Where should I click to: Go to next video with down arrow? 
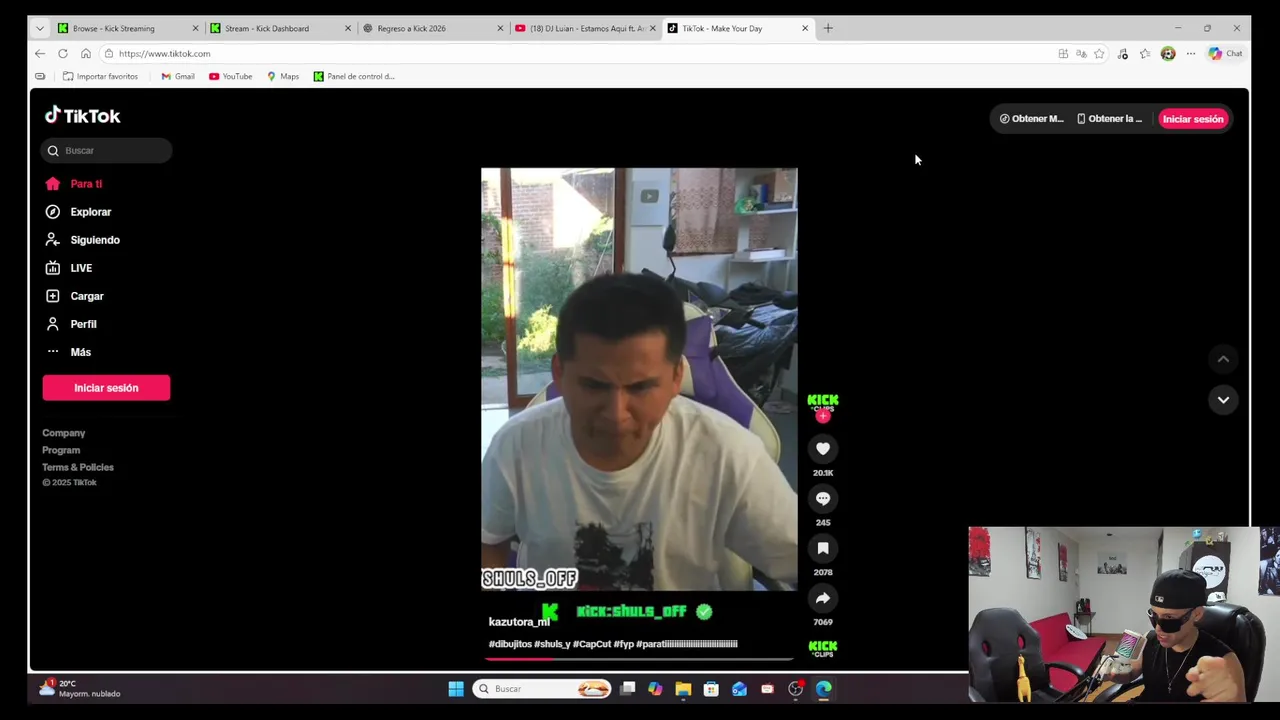[1223, 400]
